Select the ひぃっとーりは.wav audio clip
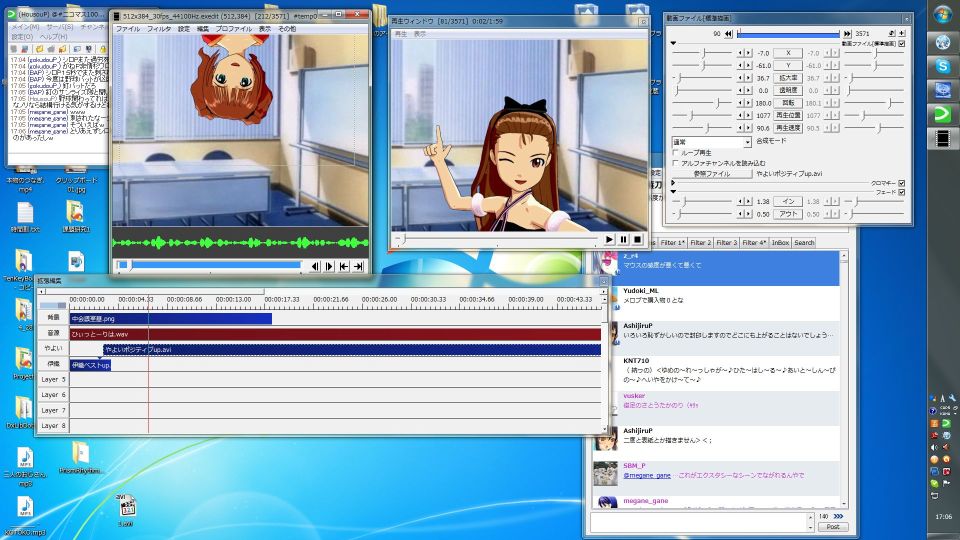Screen dimensions: 960x540 pos(336,334)
